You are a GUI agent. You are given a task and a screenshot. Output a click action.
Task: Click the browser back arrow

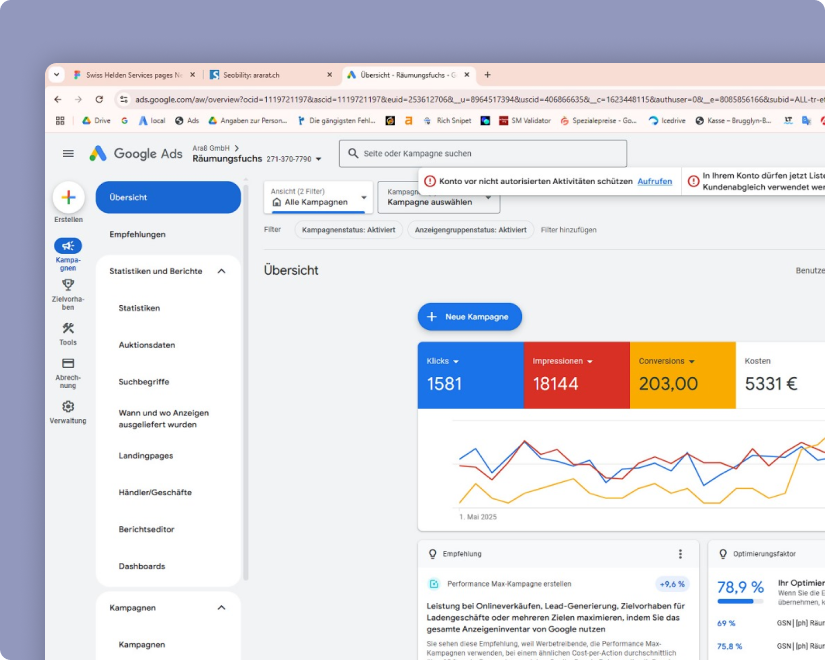click(58, 99)
